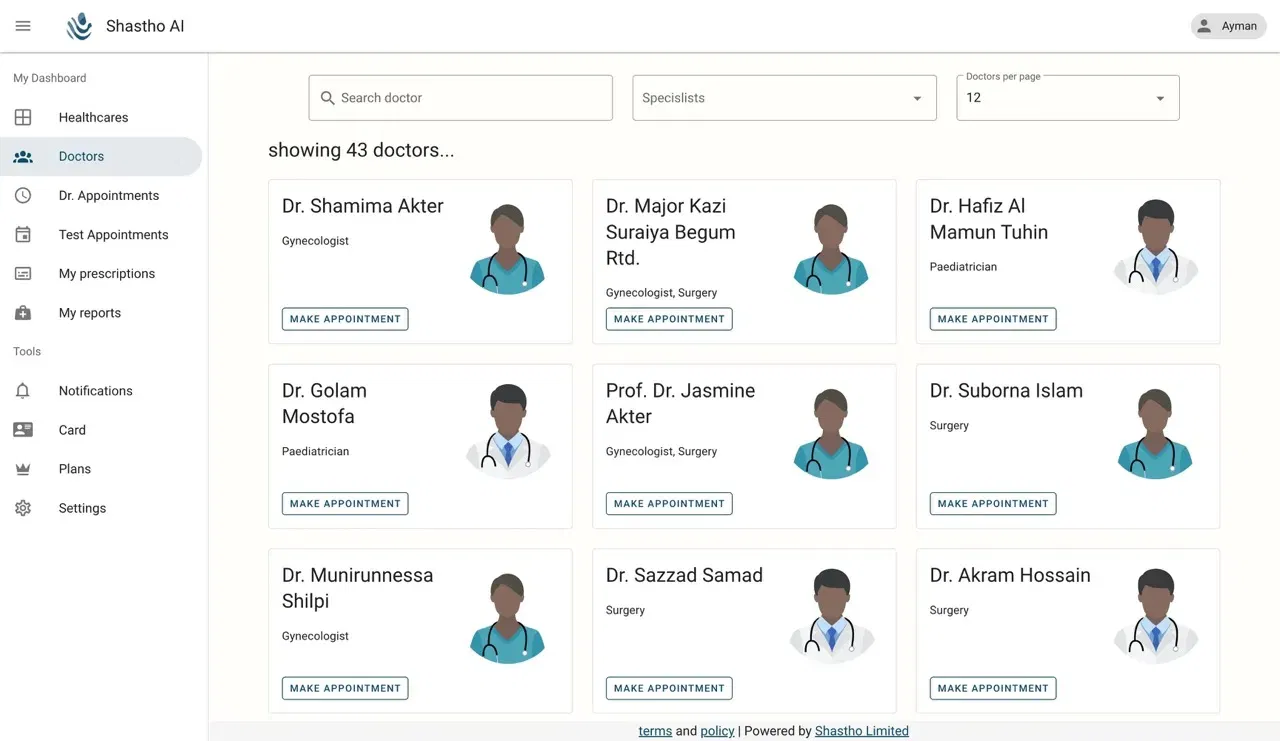Click the Plans crown icon
The height and width of the screenshot is (741, 1280).
click(23, 469)
